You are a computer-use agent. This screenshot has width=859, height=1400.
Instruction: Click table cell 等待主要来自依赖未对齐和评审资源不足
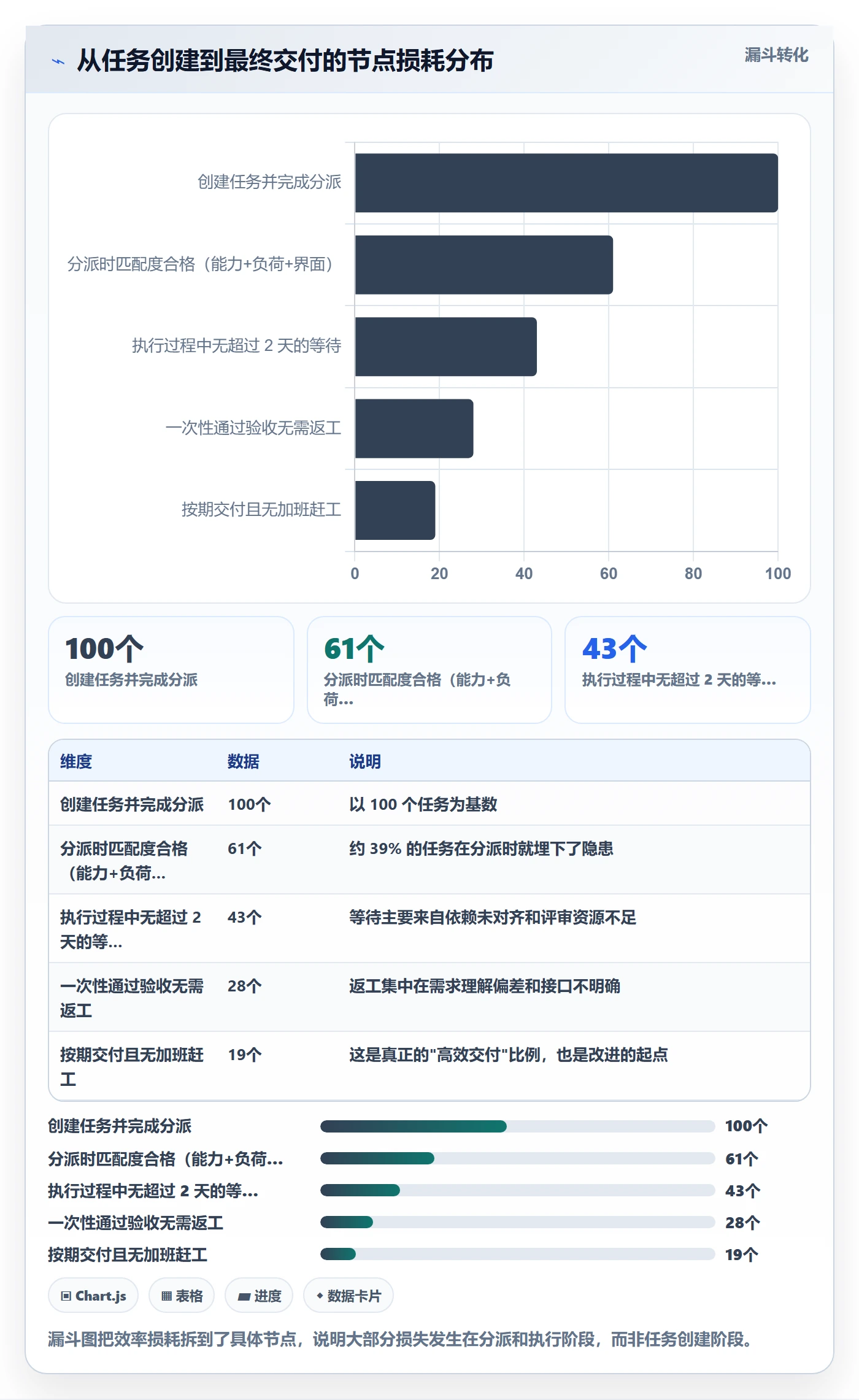click(493, 917)
